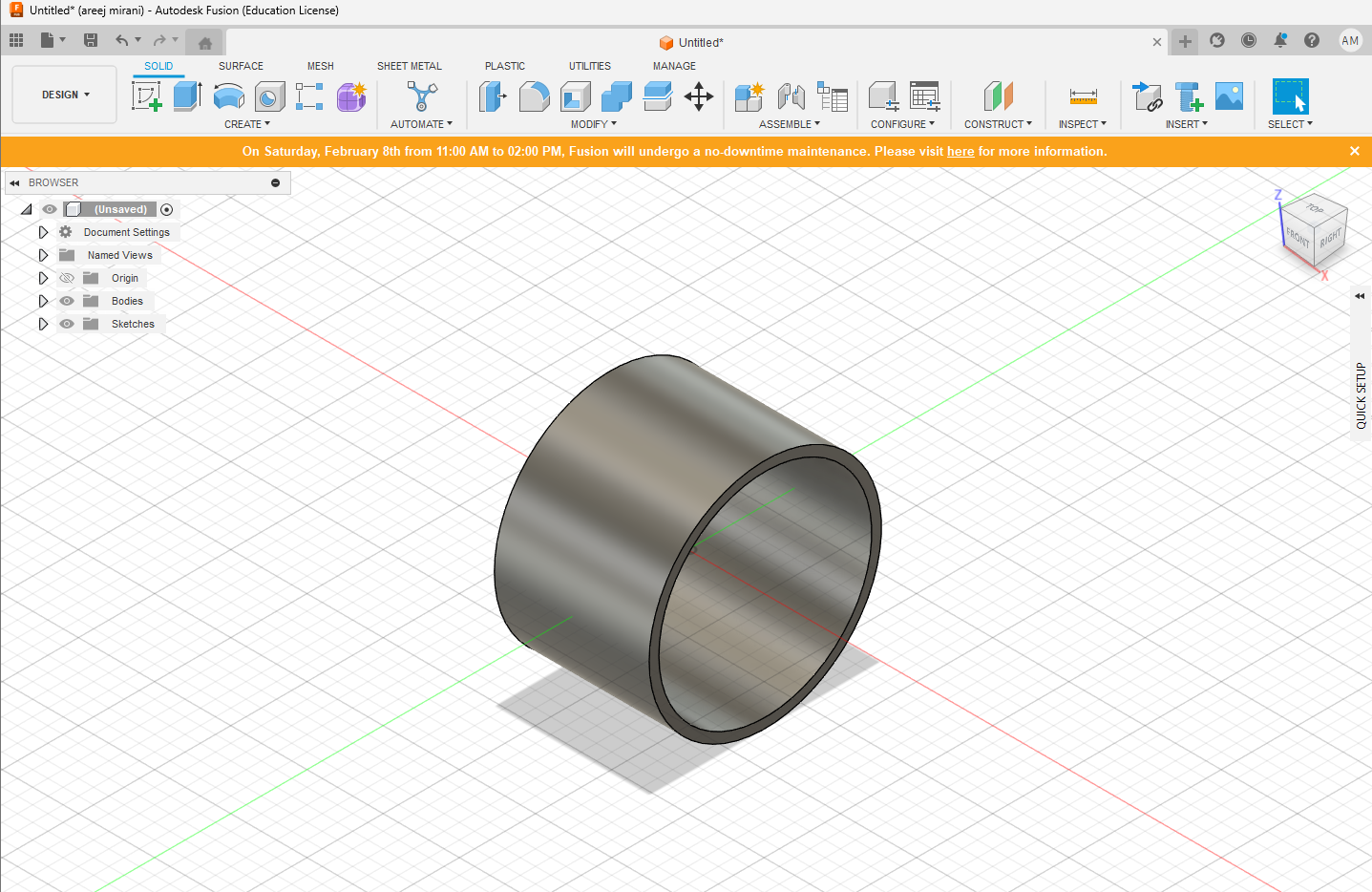Activate the Extrude tool
The image size is (1372, 892).
click(187, 96)
